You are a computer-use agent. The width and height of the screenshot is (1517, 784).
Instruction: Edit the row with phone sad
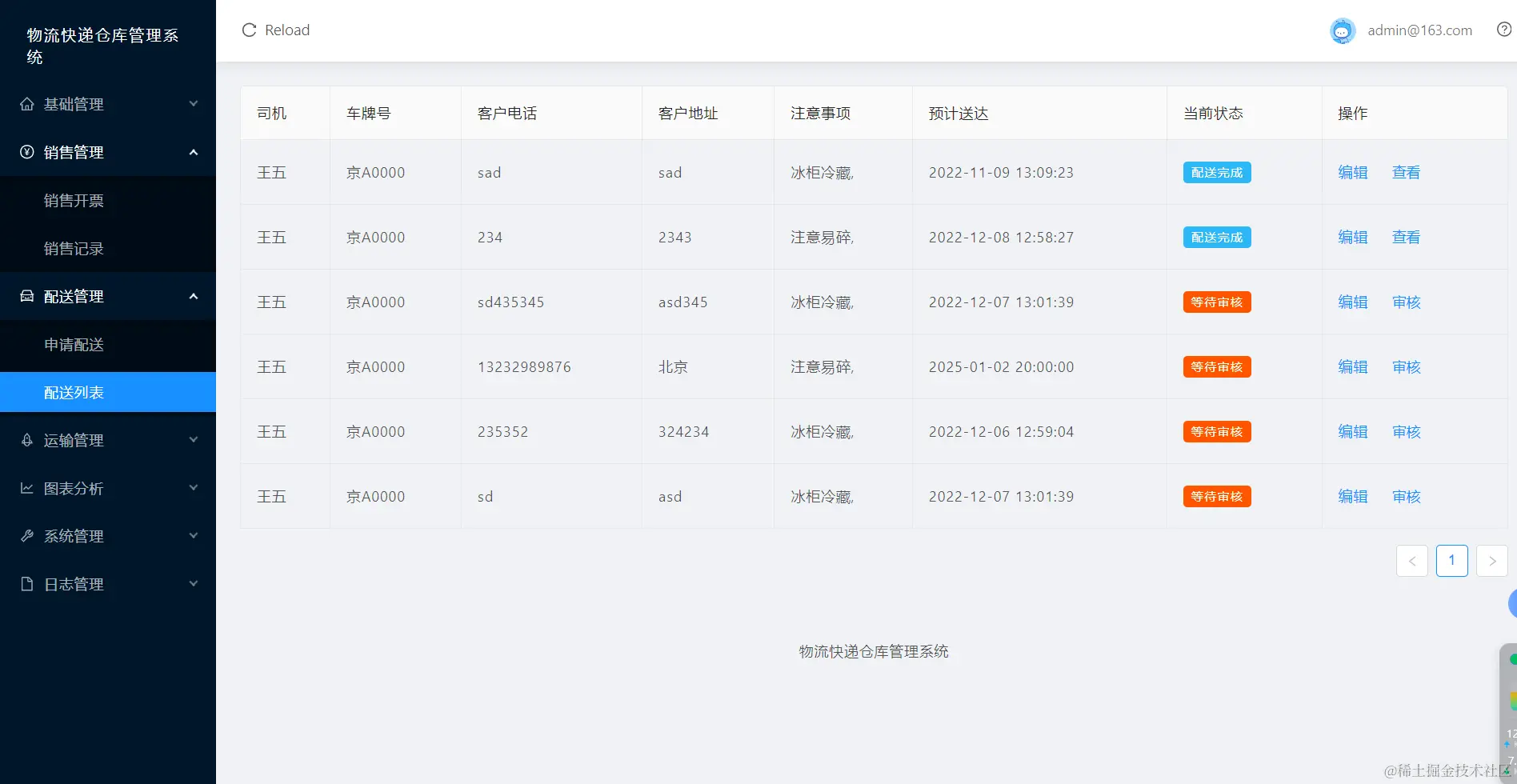(x=1353, y=172)
